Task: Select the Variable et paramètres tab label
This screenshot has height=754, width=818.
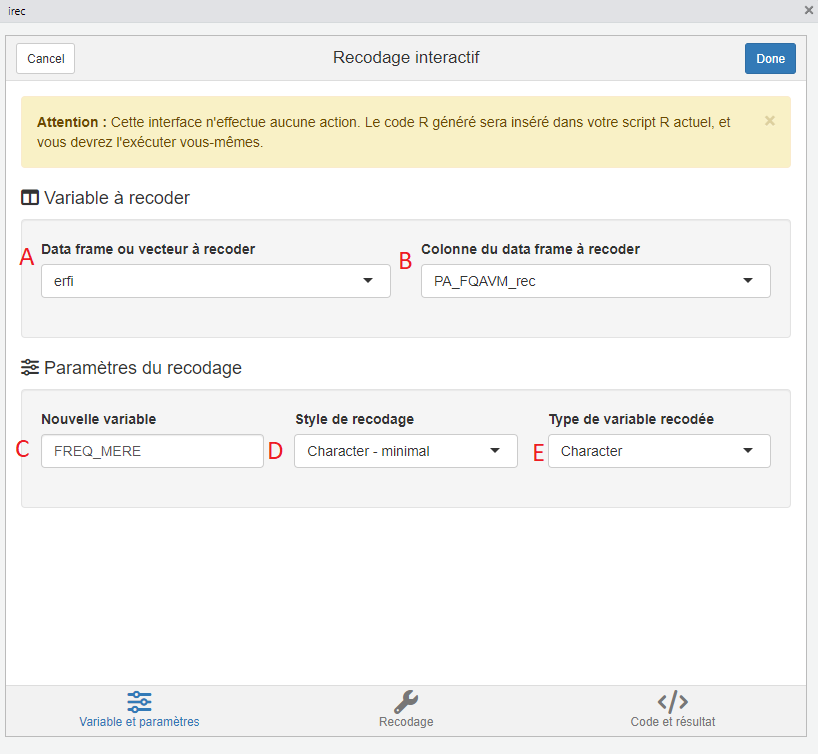Action: click(139, 722)
